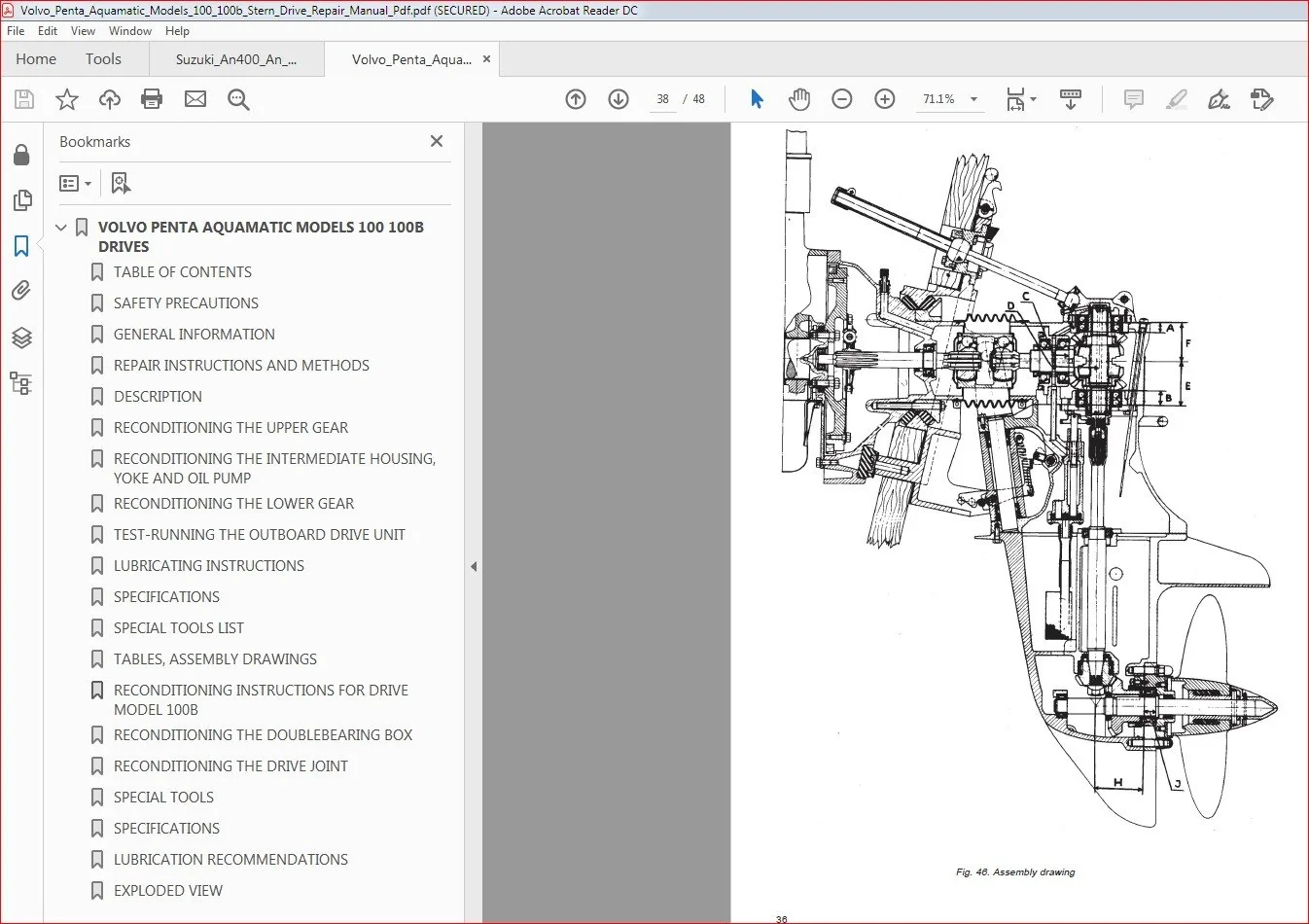Open RECONDITIONING INSTRUCTIONS FOR DRIVE MODEL 100B
This screenshot has height=924, width=1309.
click(x=261, y=700)
